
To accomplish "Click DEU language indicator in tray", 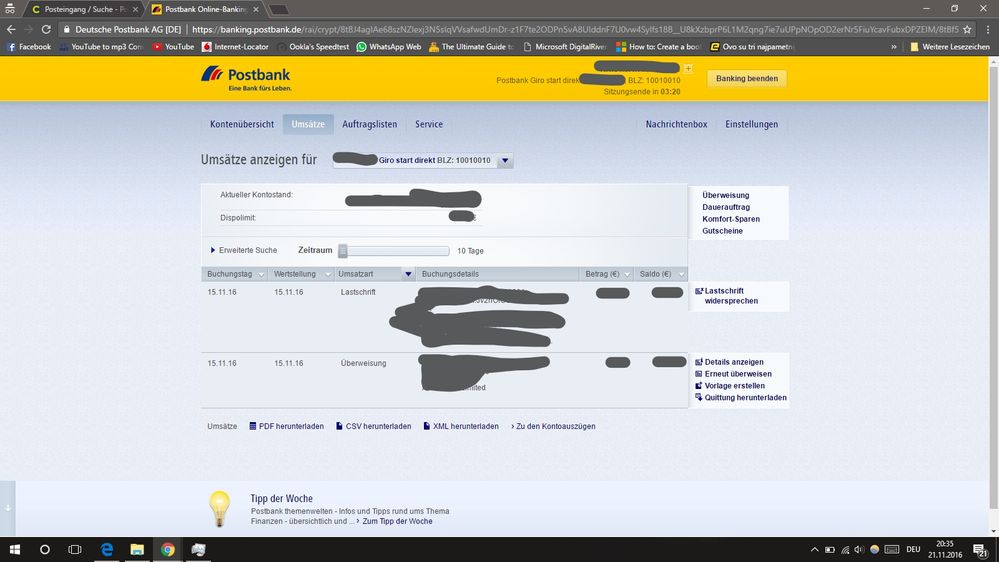I will click(x=913, y=549).
